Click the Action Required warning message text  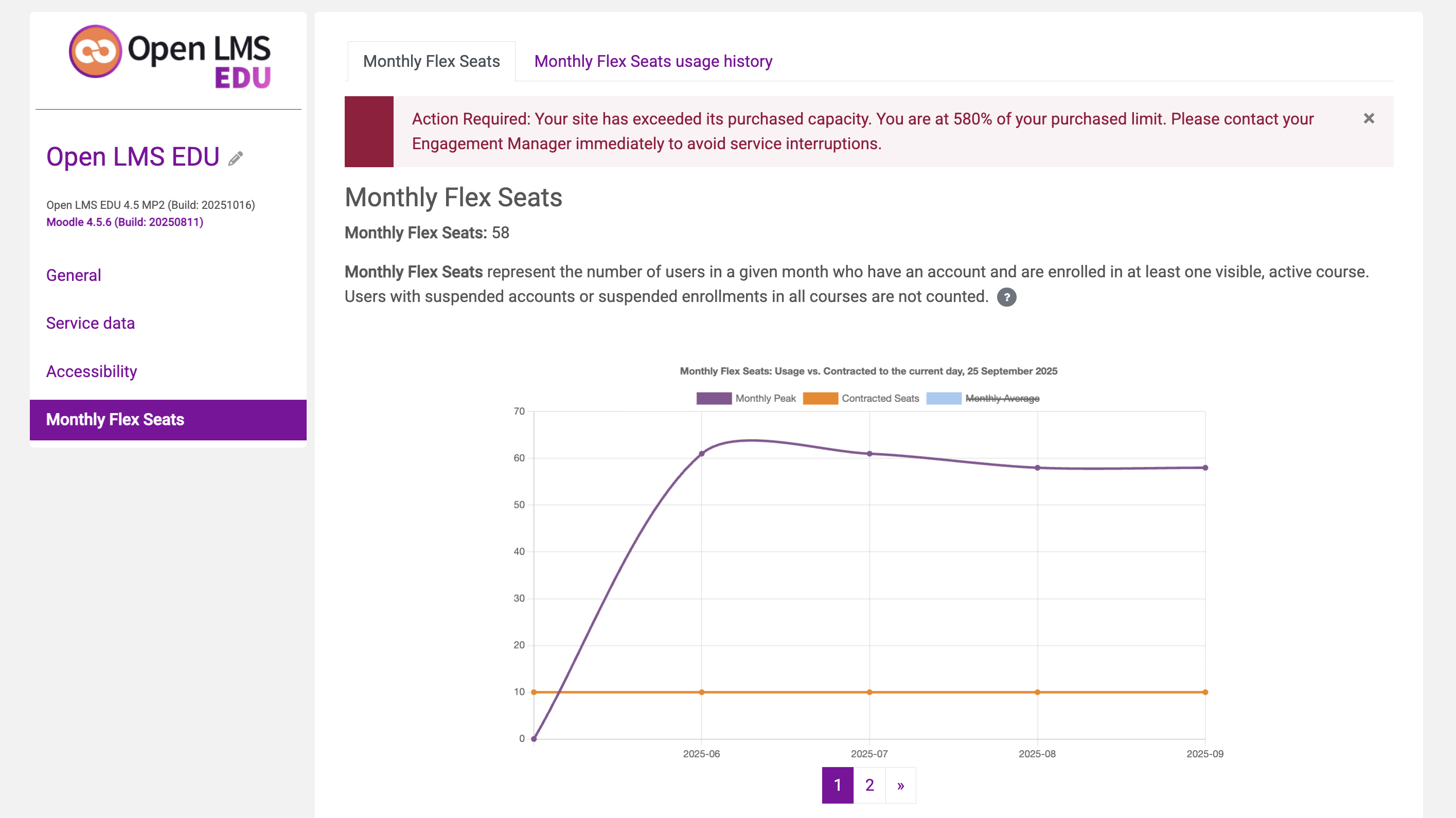862,131
